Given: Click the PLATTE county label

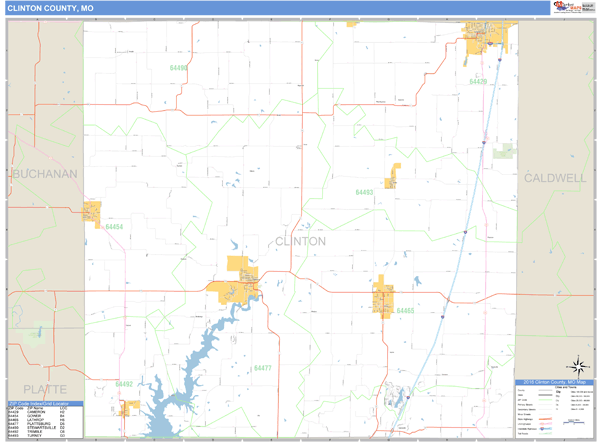Looking at the screenshot, I should point(38,388).
